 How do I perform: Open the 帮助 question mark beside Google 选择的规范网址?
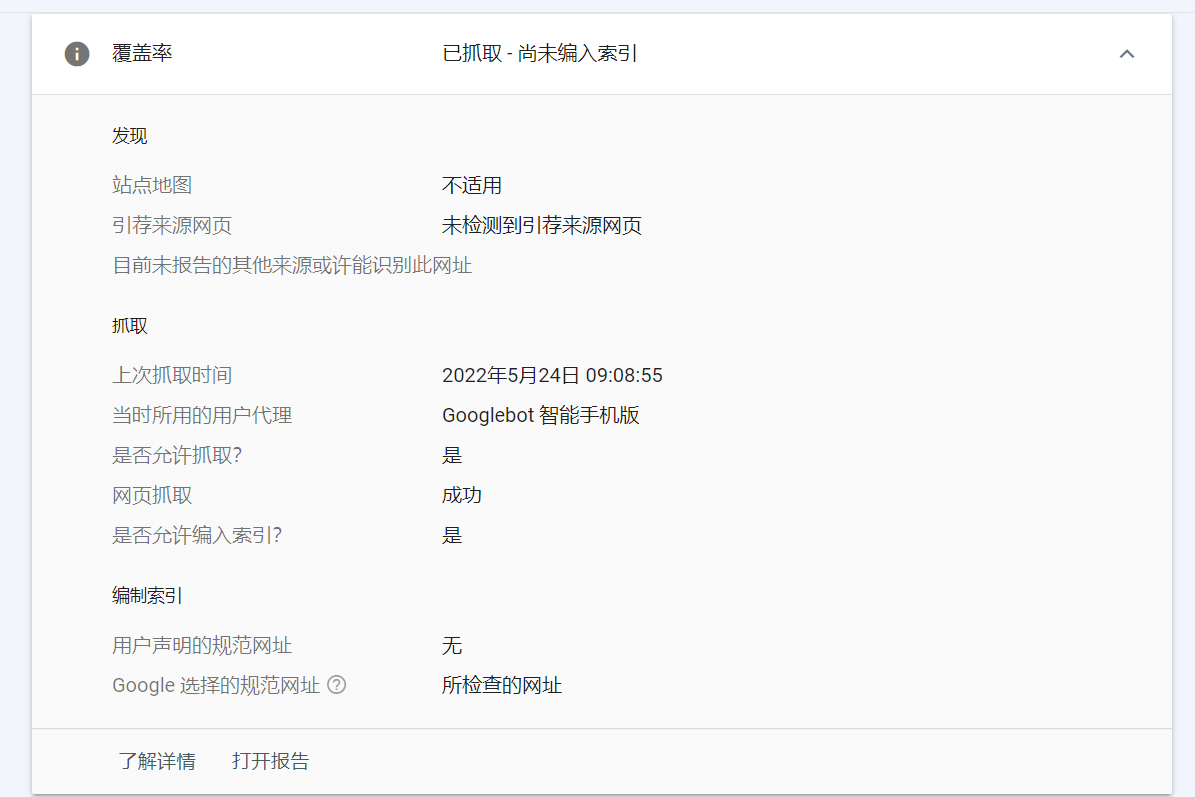(337, 685)
